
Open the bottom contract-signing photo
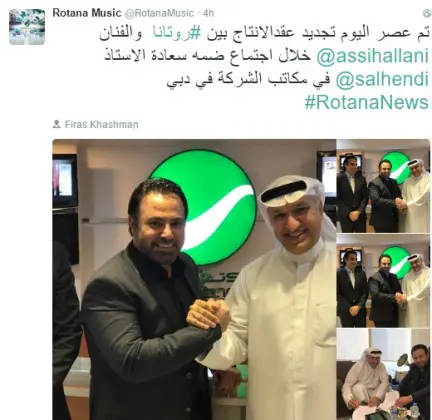(x=383, y=374)
